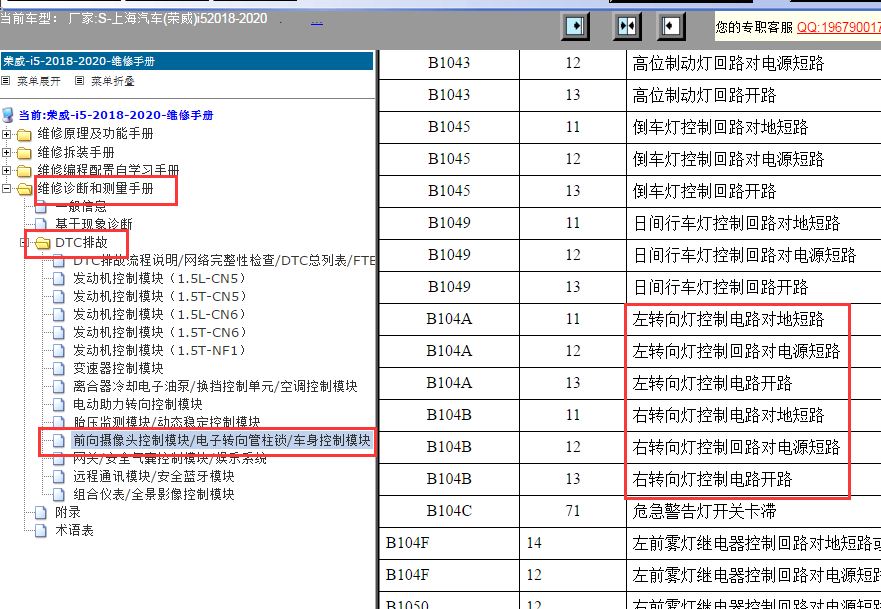Open the 变速器控制模块 page

(118, 368)
